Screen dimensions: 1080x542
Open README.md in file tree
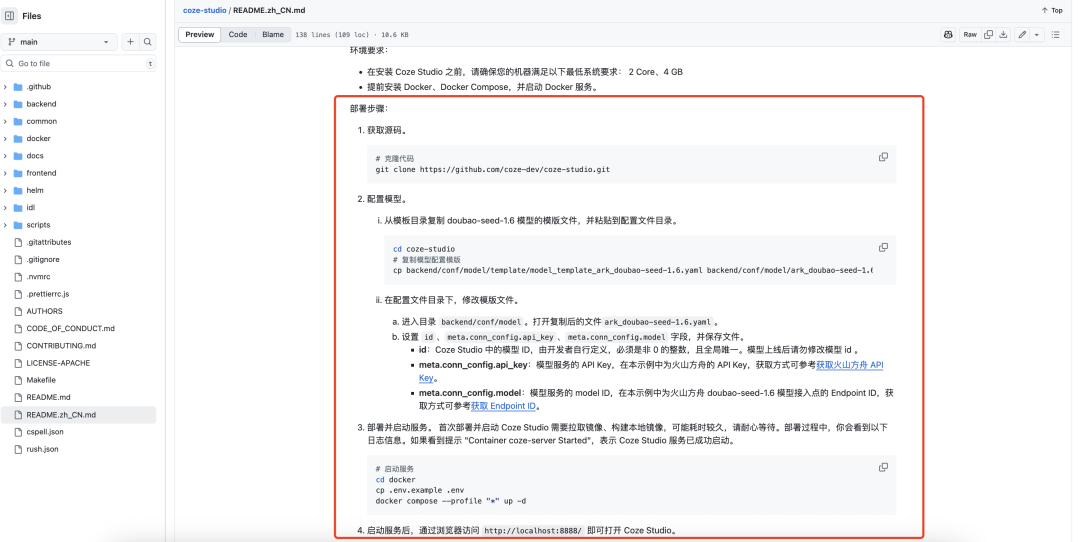pos(48,397)
